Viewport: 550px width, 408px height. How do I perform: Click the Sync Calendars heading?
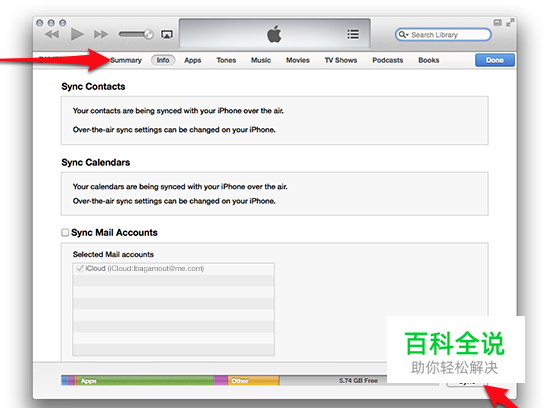(x=96, y=162)
